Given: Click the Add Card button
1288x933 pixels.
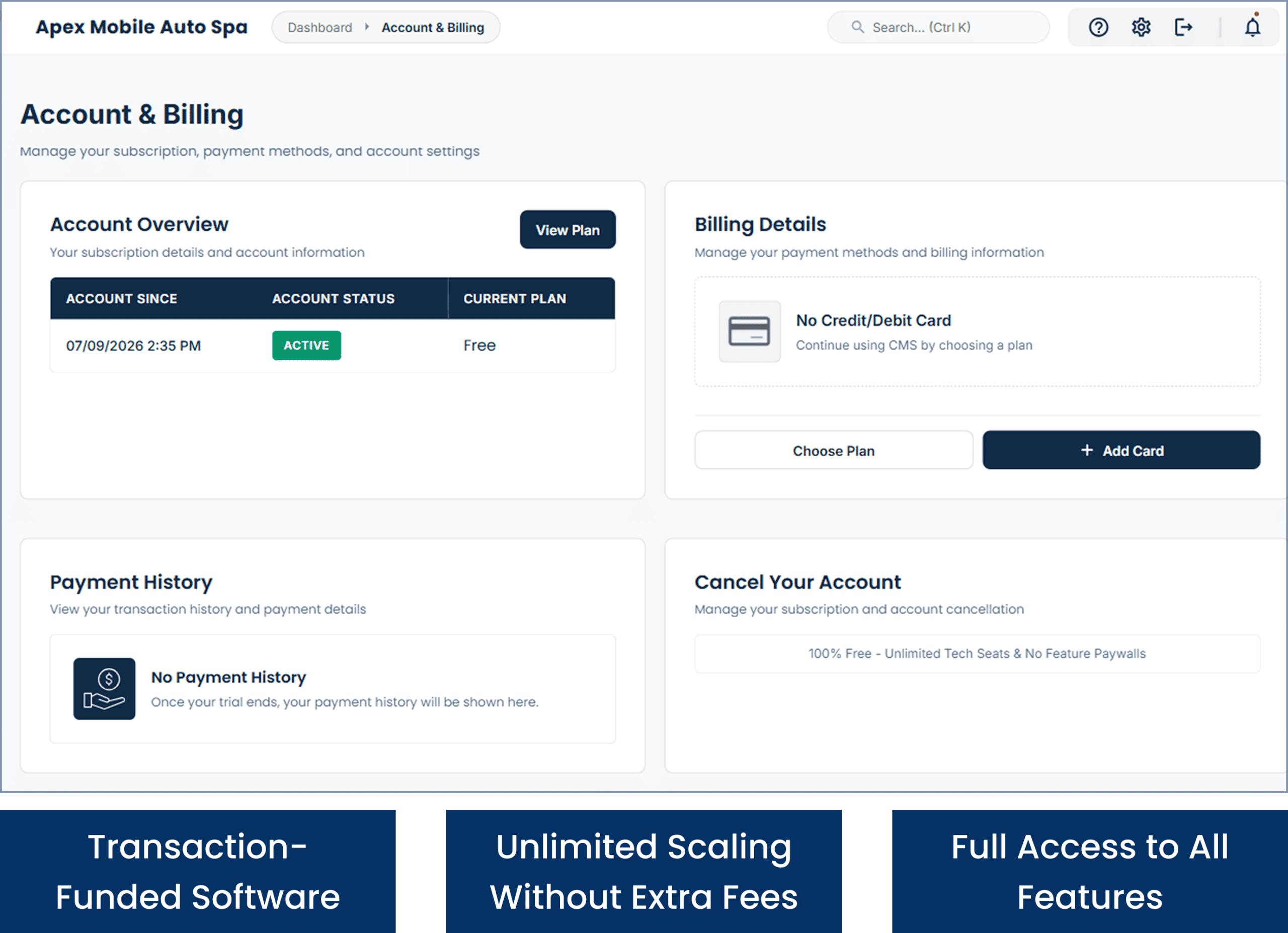Looking at the screenshot, I should [x=1121, y=450].
